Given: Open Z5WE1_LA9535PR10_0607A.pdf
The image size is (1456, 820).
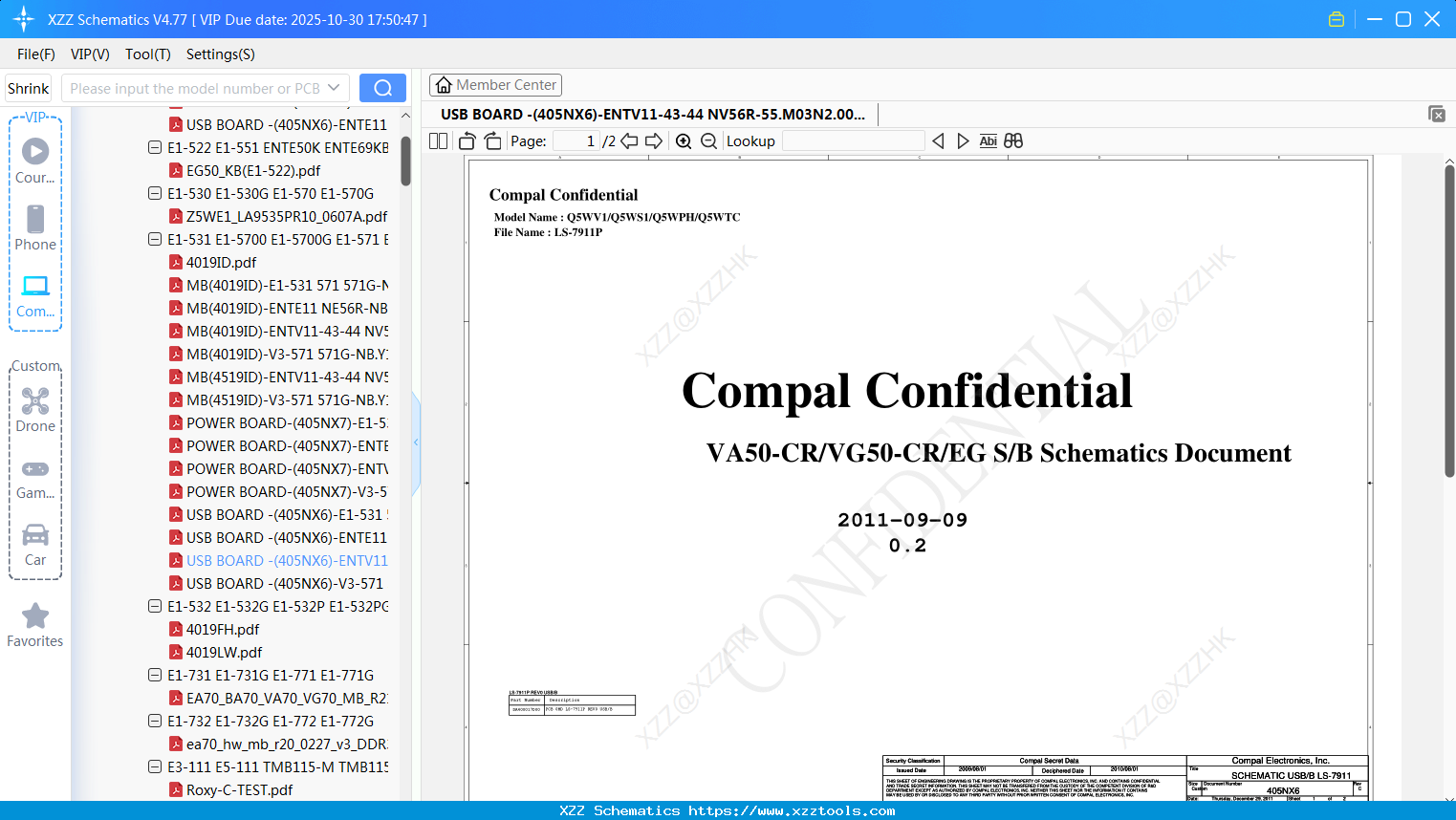Looking at the screenshot, I should (278, 216).
